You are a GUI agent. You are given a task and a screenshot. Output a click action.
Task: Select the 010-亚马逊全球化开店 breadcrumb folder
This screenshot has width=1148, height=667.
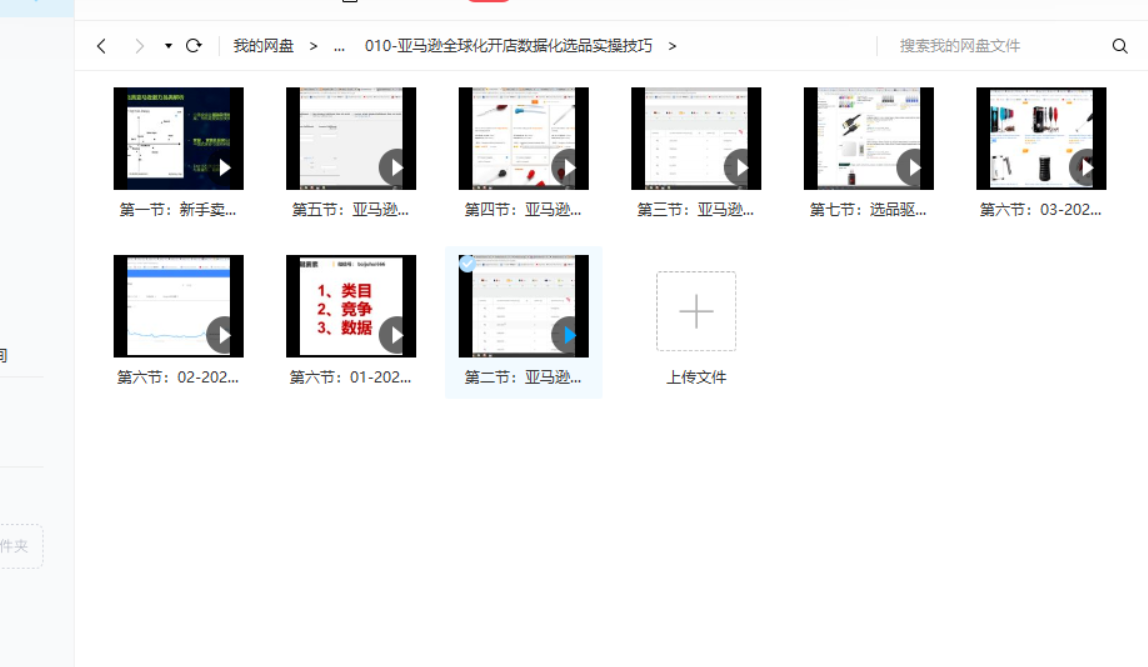pyautogui.click(x=508, y=46)
